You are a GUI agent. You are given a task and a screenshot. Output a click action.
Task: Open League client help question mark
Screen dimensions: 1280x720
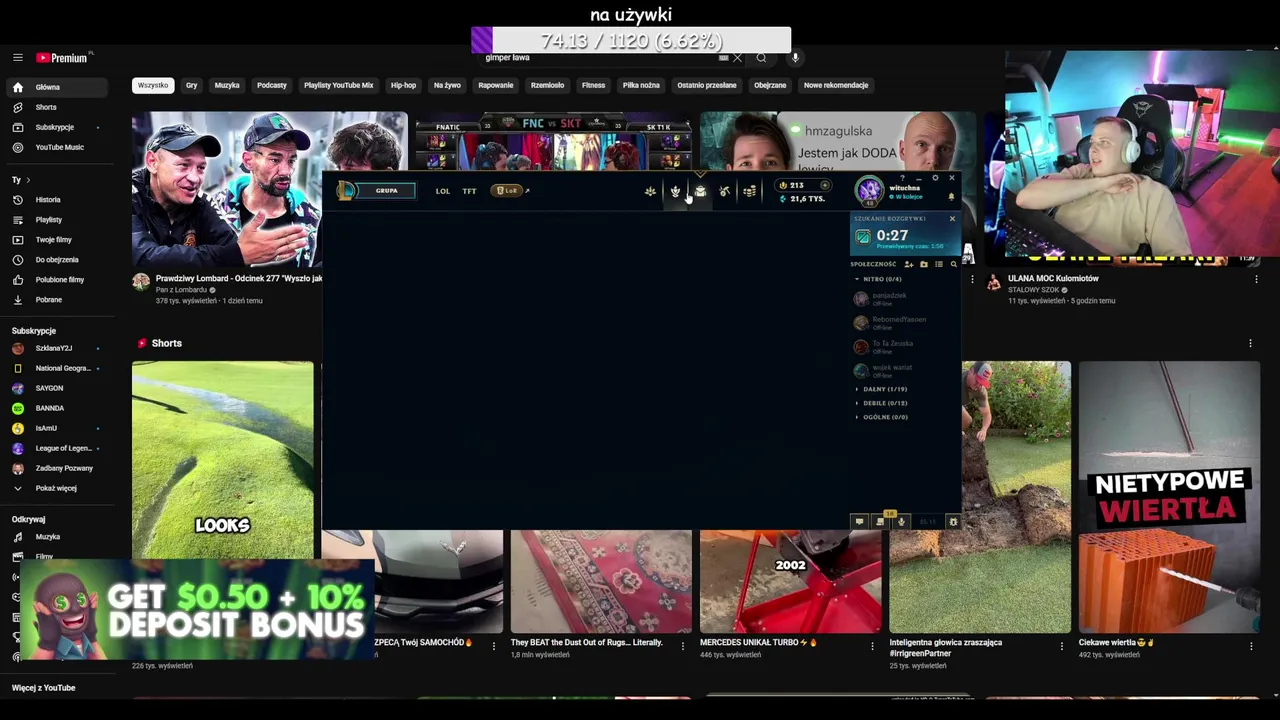(x=902, y=178)
